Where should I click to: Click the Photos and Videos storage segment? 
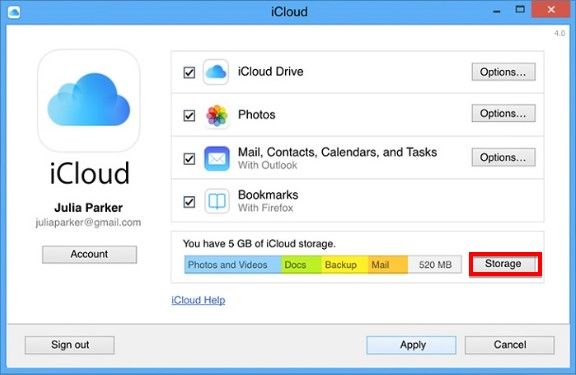pos(233,264)
